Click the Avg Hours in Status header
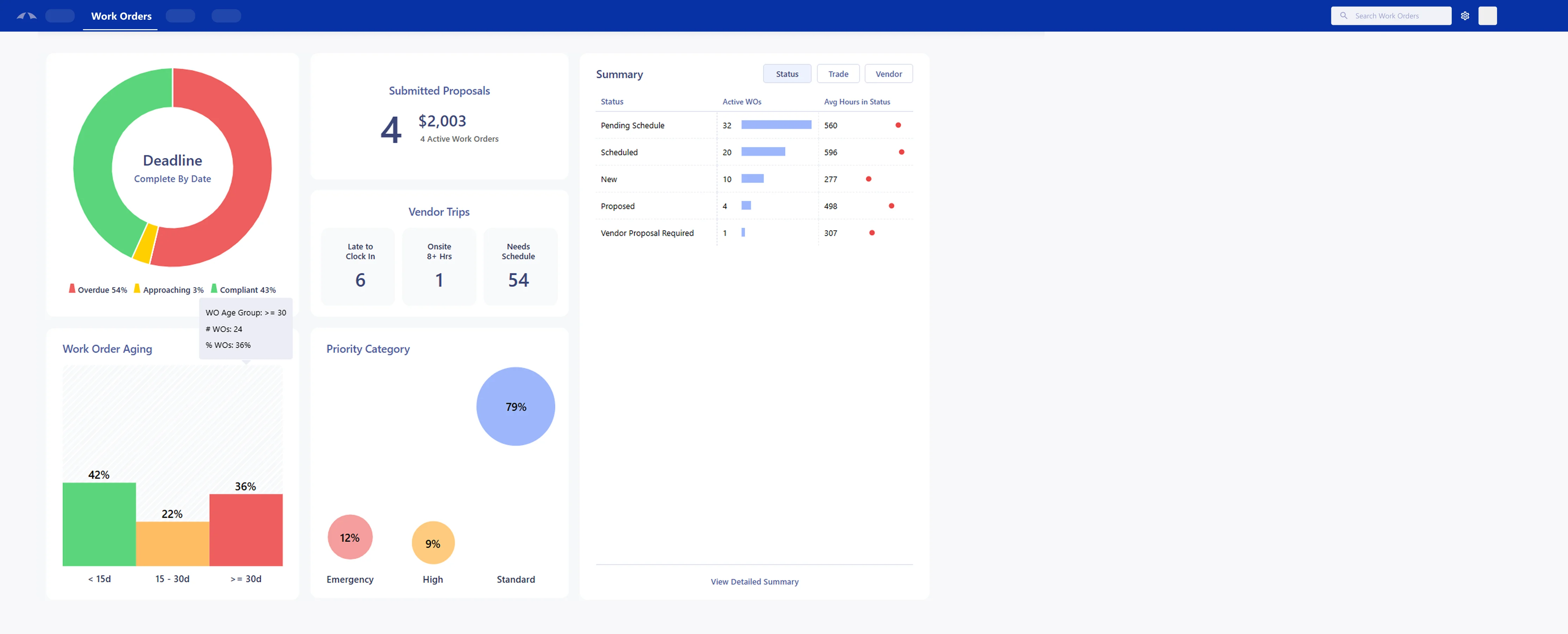Image resolution: width=1568 pixels, height=634 pixels. coord(856,101)
